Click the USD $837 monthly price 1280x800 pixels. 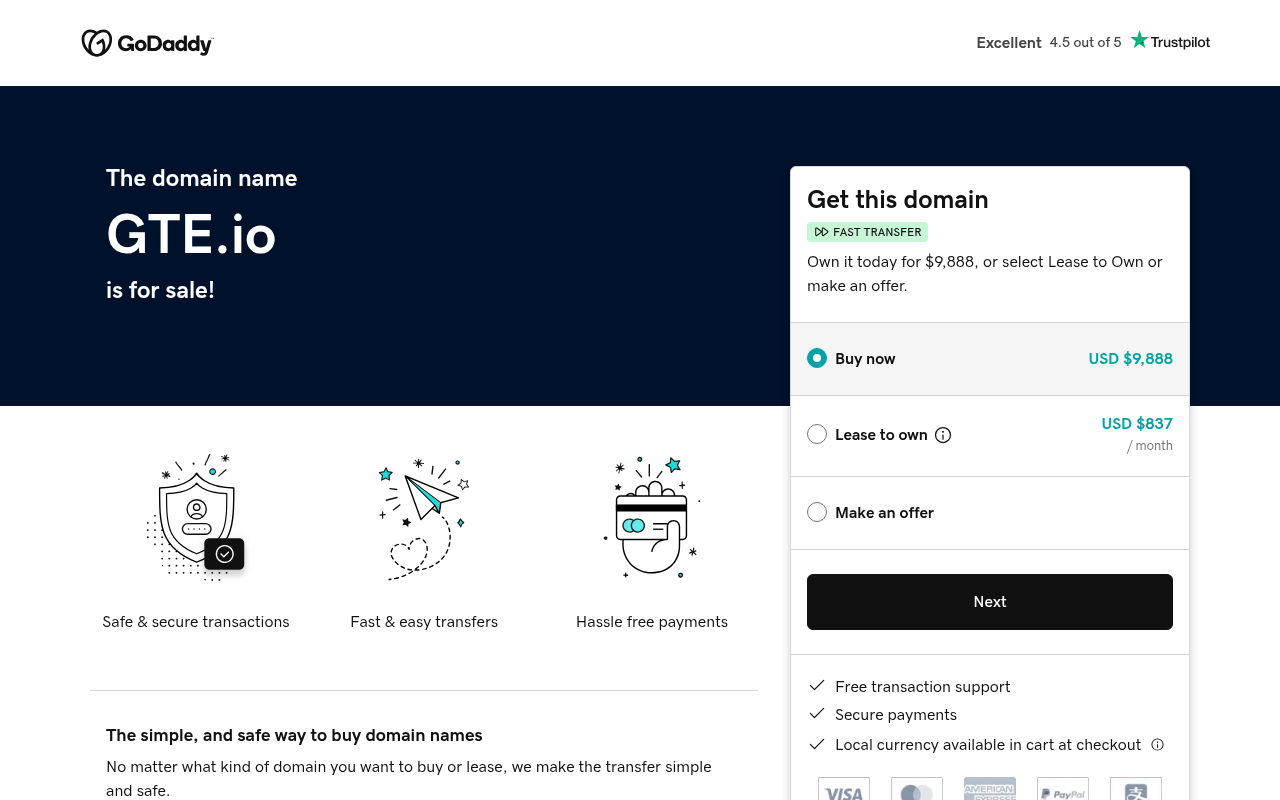(x=1137, y=424)
